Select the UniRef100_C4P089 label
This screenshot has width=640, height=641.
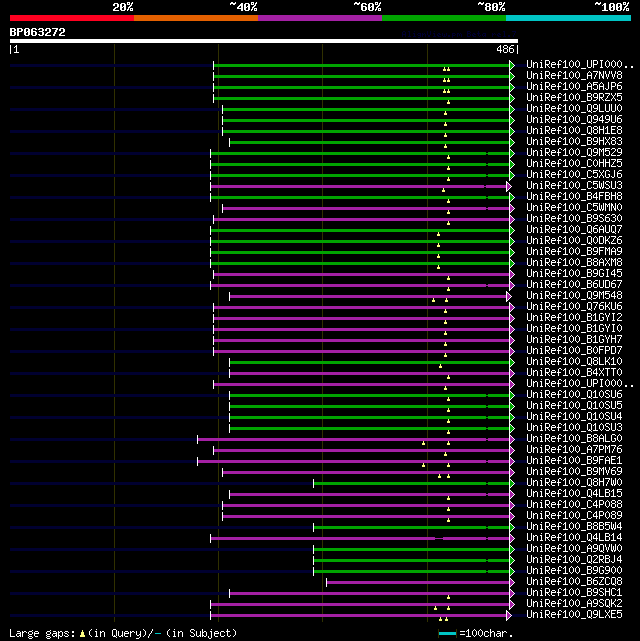click(574, 515)
